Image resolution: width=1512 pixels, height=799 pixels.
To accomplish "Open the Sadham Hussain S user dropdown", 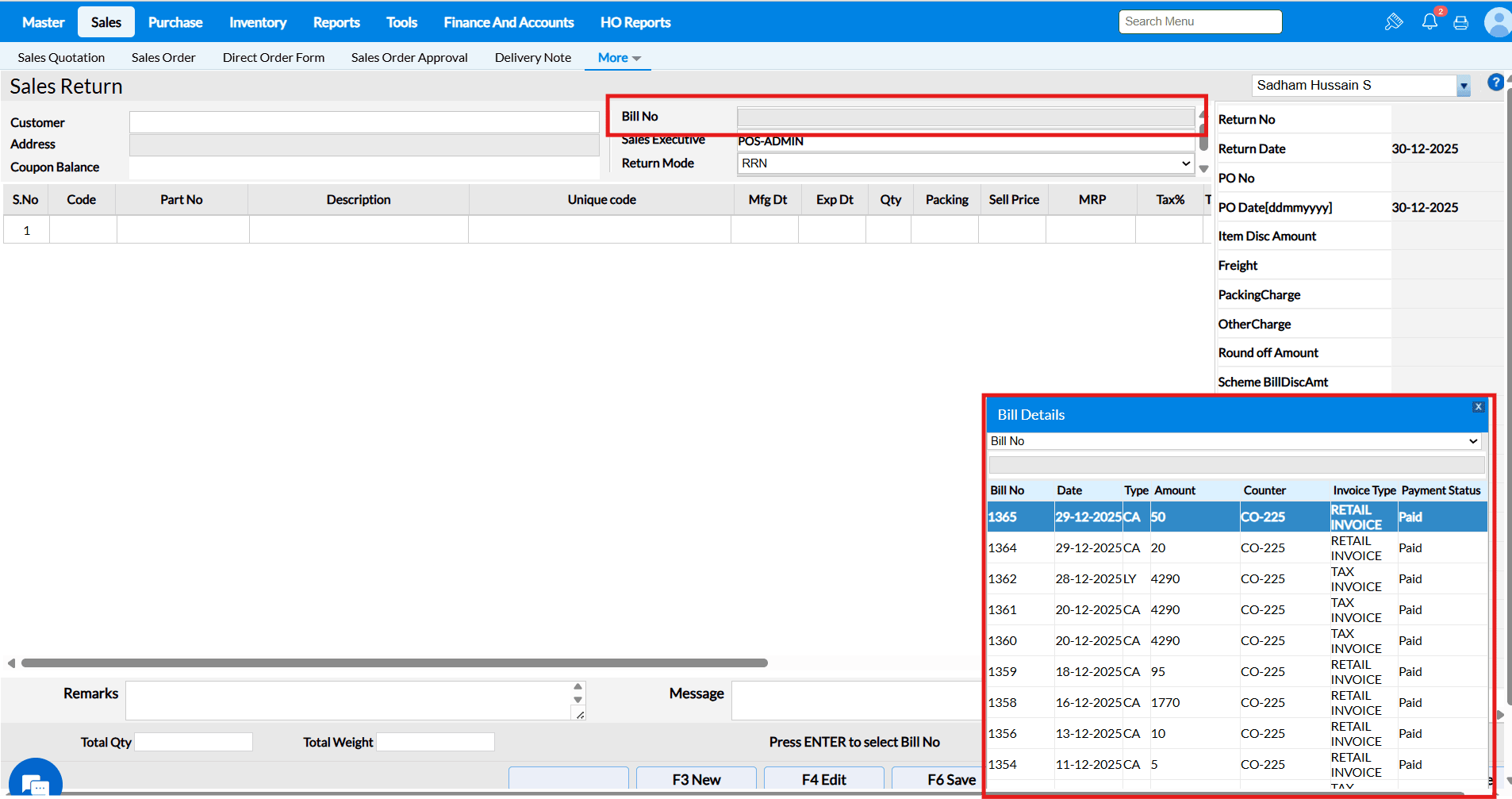I will pos(1463,86).
